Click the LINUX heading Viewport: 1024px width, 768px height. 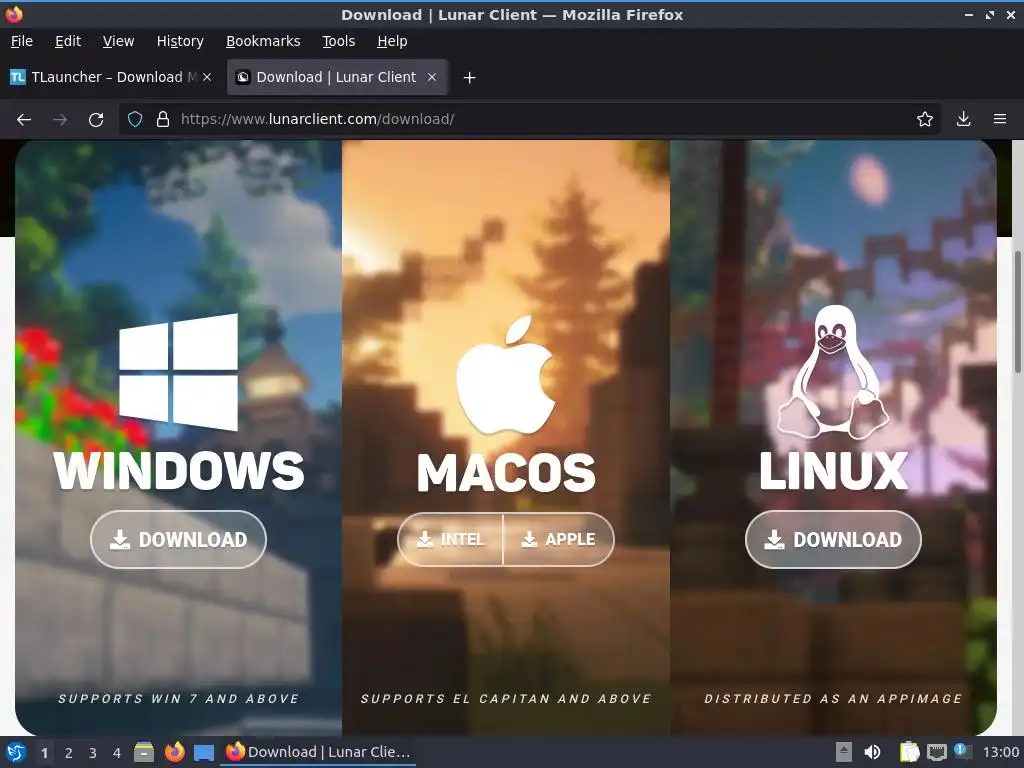(833, 470)
